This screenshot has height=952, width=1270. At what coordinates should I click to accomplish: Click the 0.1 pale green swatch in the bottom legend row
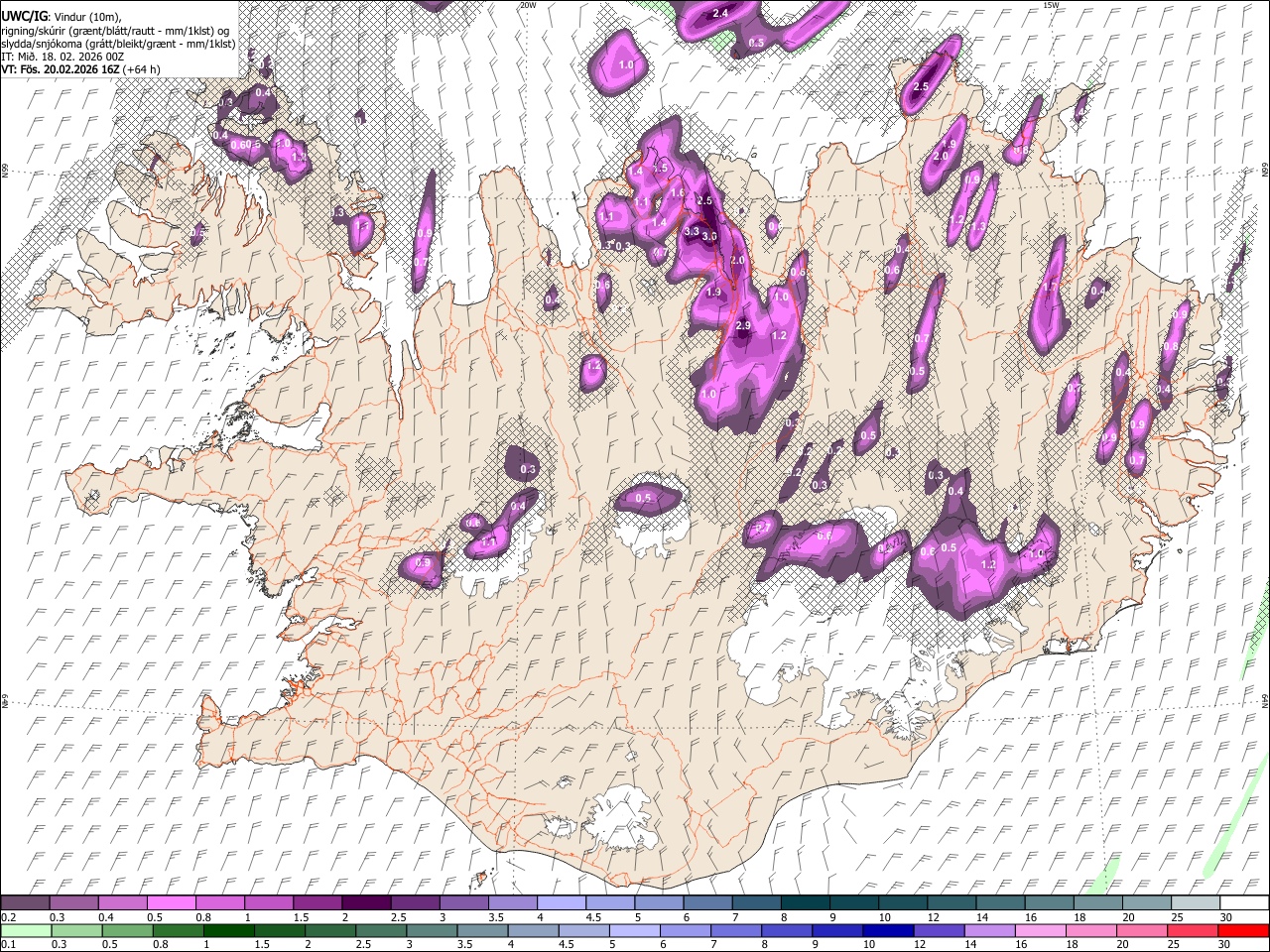[26, 931]
